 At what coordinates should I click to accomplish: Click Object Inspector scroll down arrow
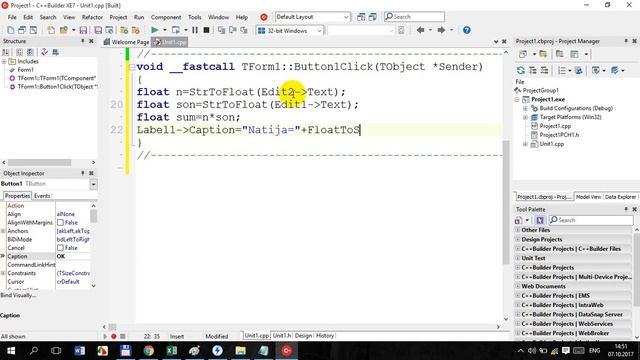93,286
